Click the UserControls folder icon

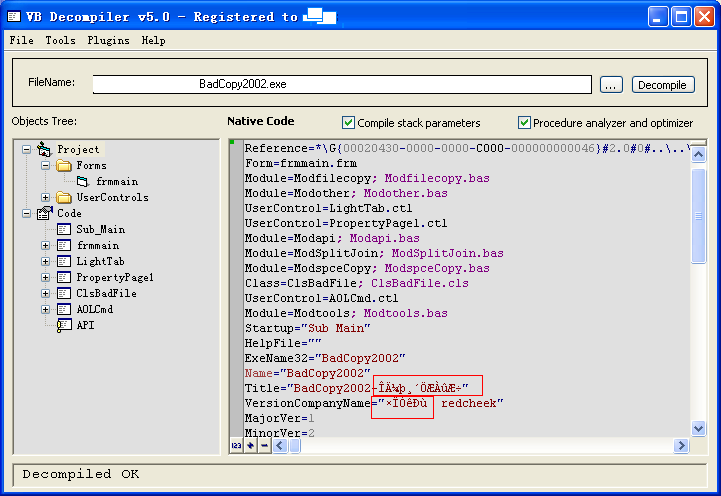(64, 197)
